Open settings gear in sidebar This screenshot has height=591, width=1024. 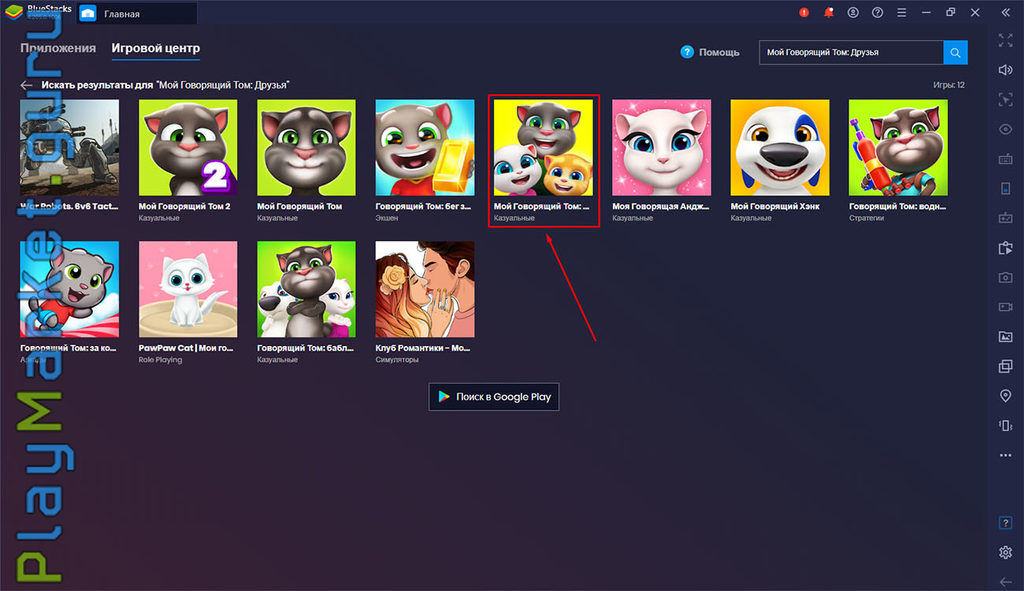[1006, 552]
